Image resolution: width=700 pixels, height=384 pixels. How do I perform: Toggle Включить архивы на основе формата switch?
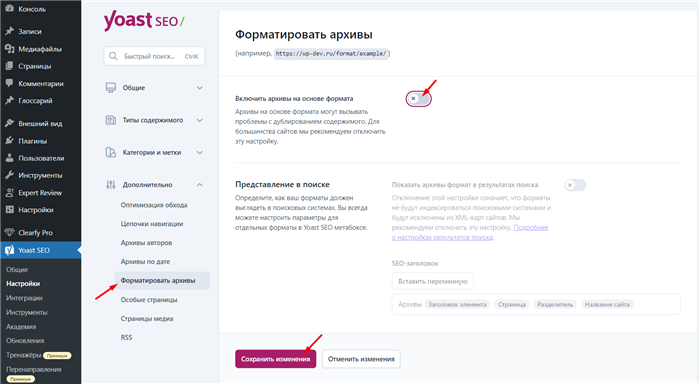pos(419,99)
